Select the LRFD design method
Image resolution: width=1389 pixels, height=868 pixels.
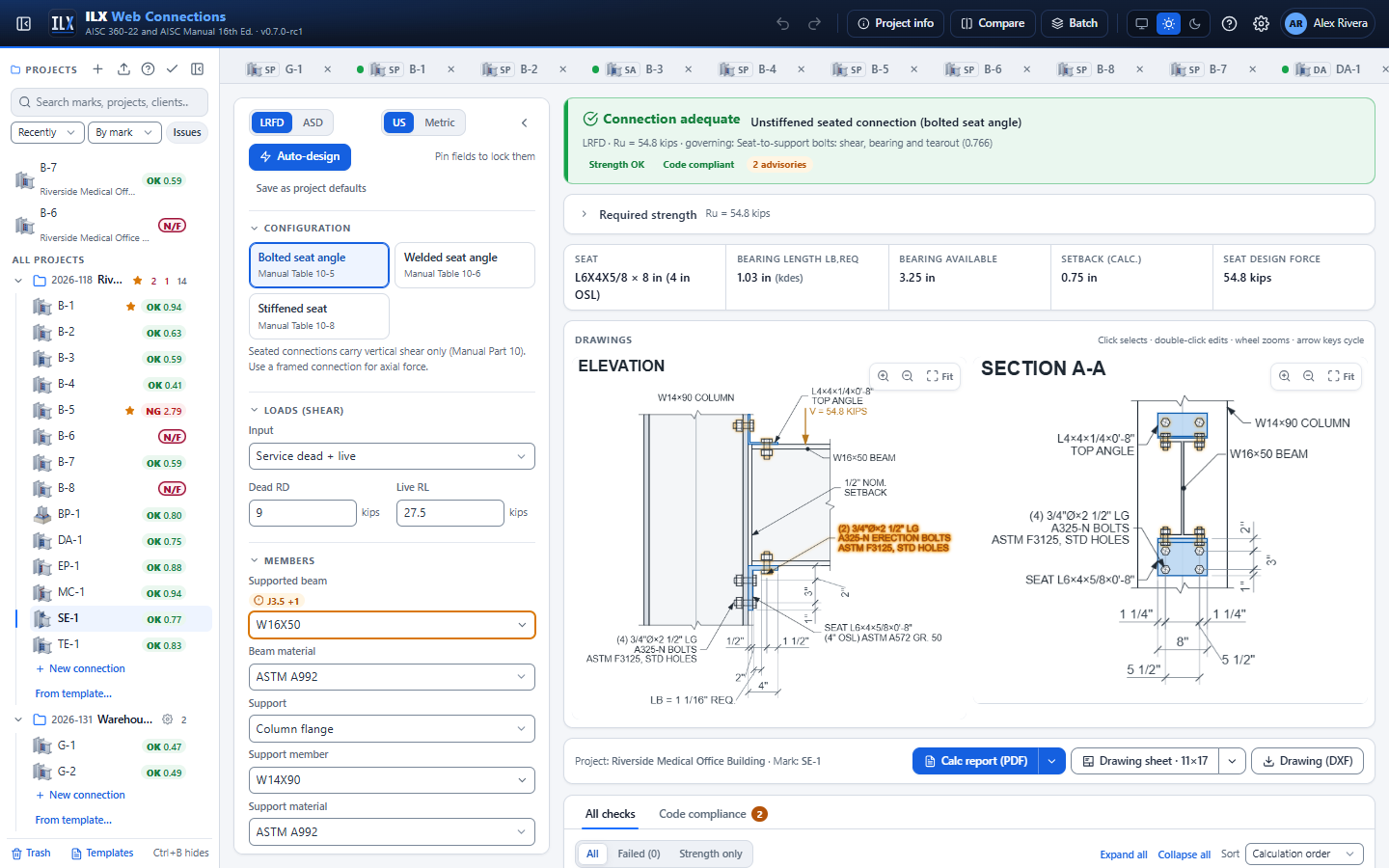pyautogui.click(x=272, y=122)
